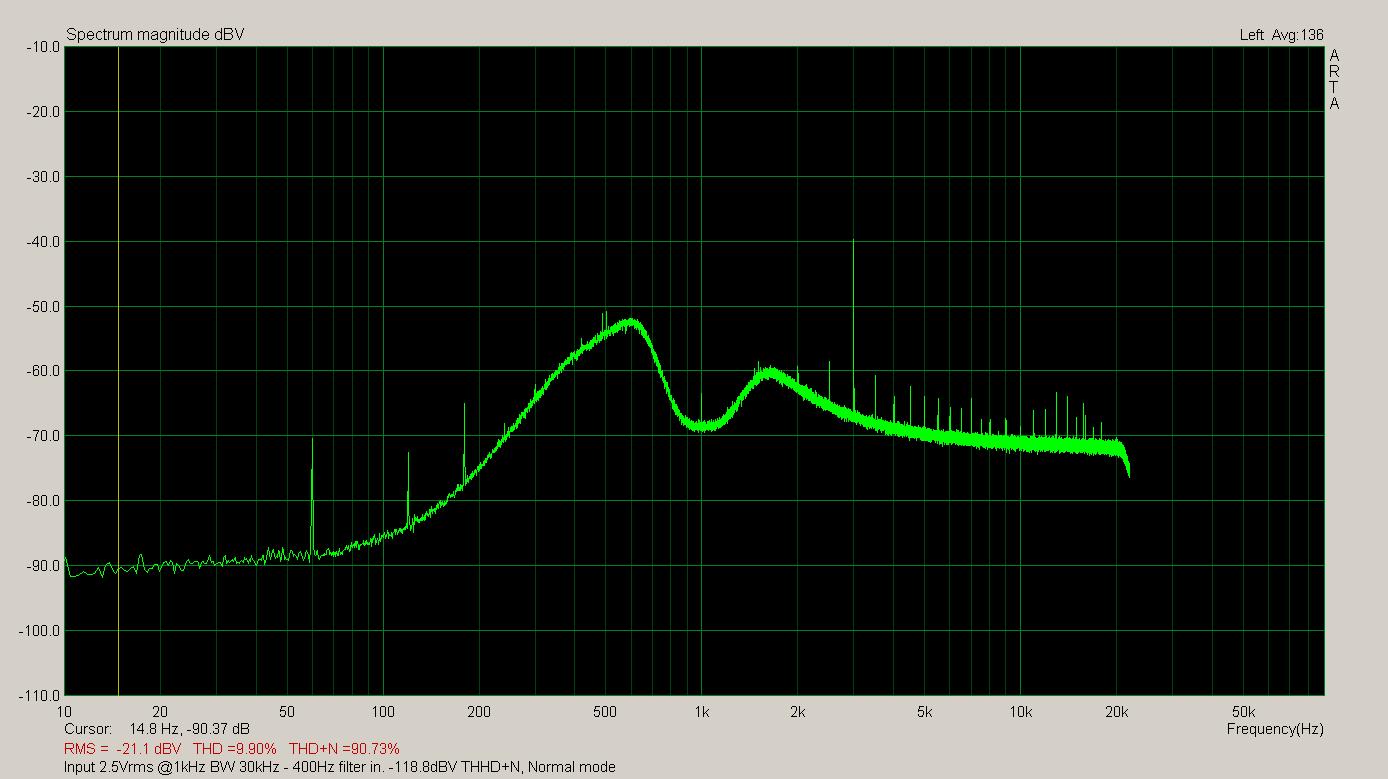Click the 'Left Avg:136' label
1388x779 pixels.
[x=1281, y=35]
